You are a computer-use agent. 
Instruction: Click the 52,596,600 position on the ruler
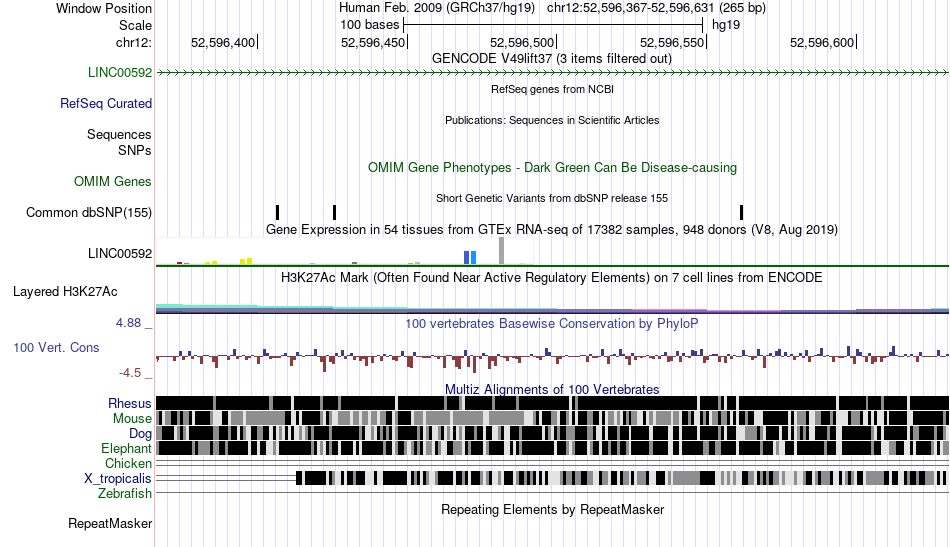(823, 42)
